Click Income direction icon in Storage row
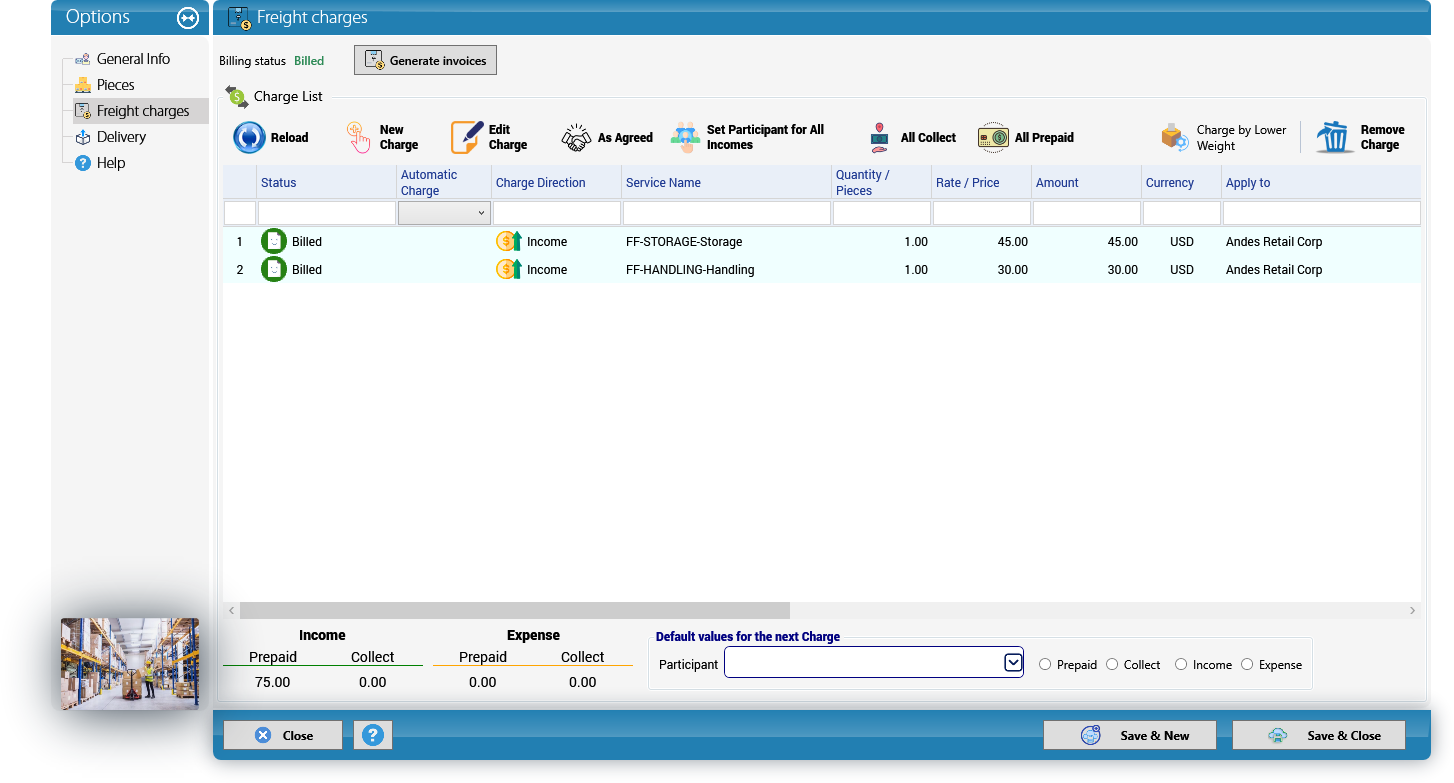 click(509, 241)
